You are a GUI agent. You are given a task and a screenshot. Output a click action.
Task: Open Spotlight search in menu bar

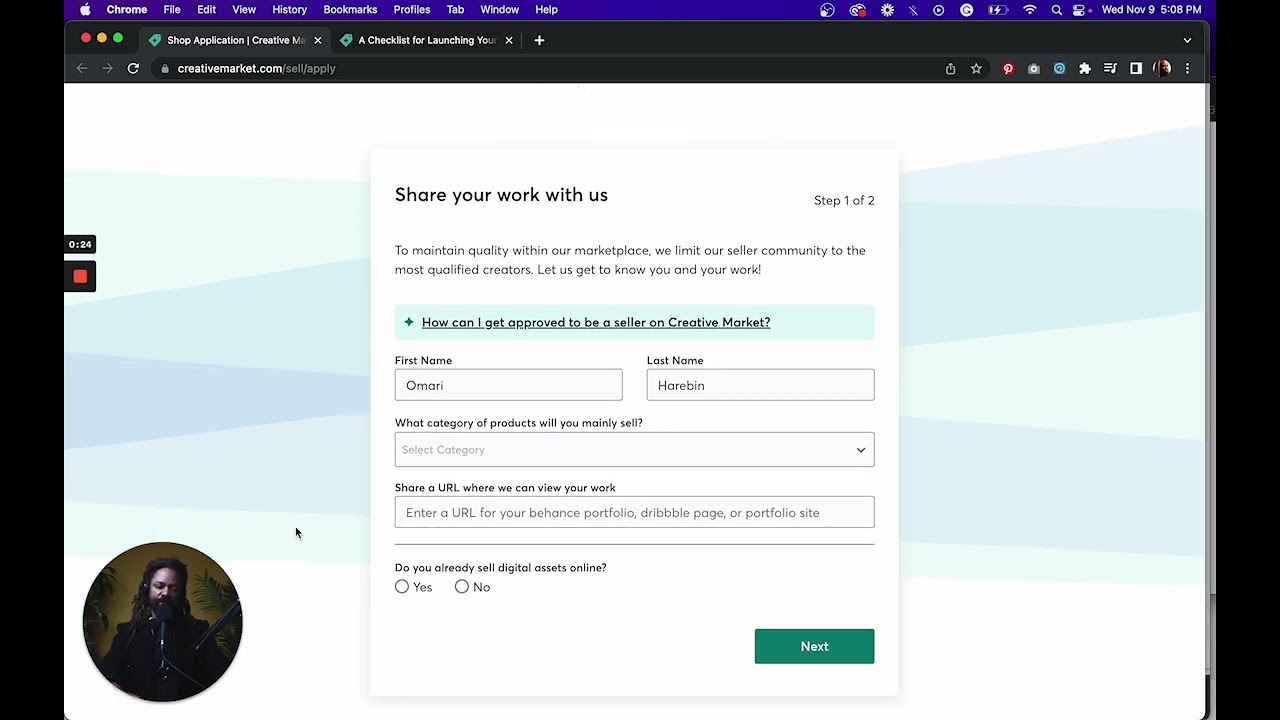tap(1056, 10)
